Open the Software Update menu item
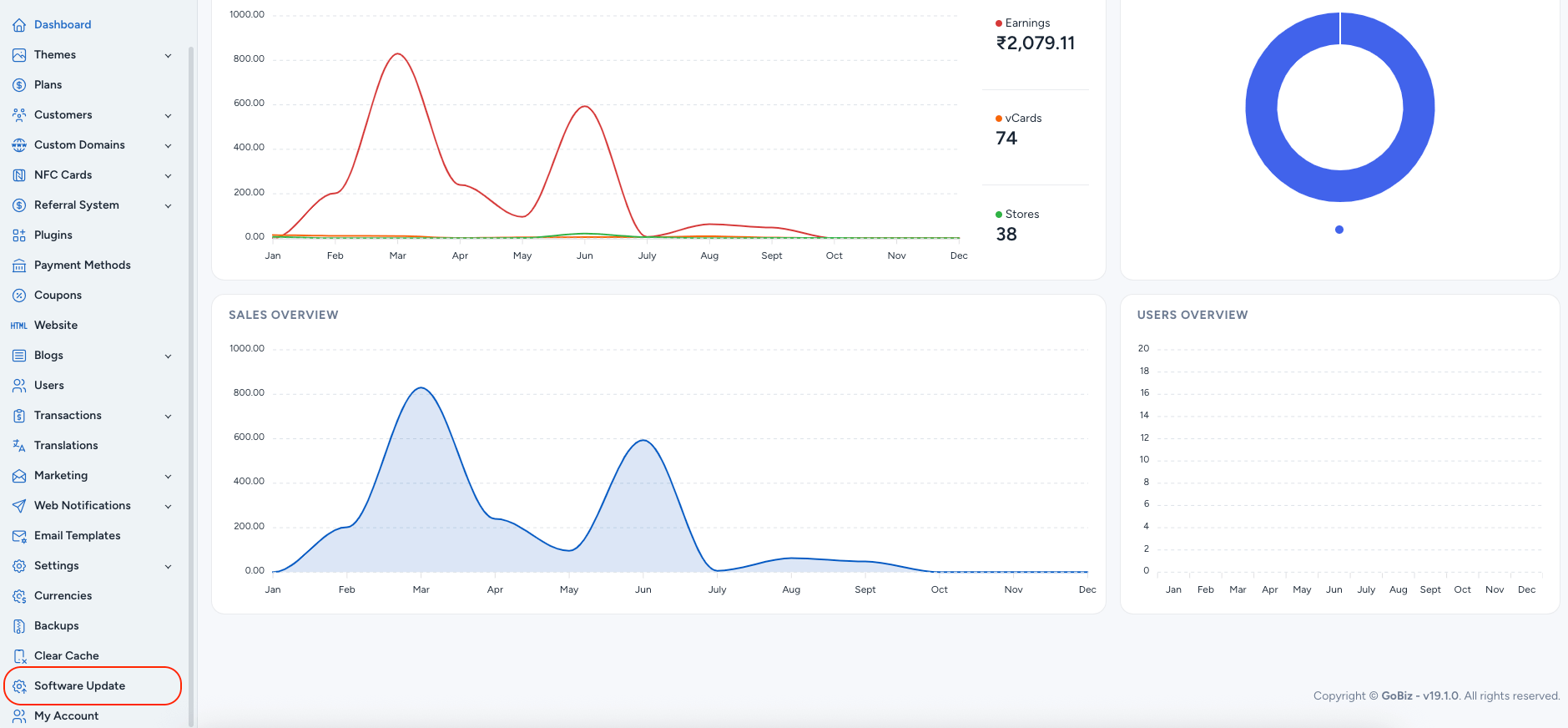This screenshot has height=728, width=1568. [93, 686]
